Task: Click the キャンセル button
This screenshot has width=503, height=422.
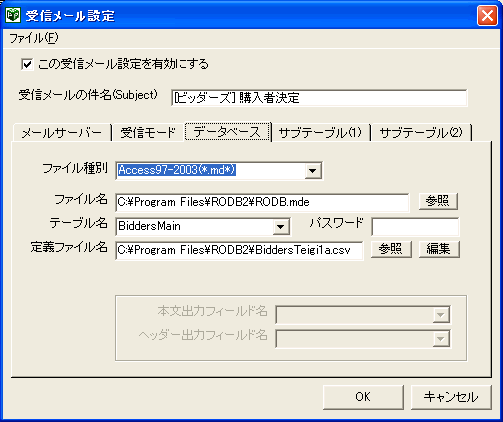Action: [451, 397]
